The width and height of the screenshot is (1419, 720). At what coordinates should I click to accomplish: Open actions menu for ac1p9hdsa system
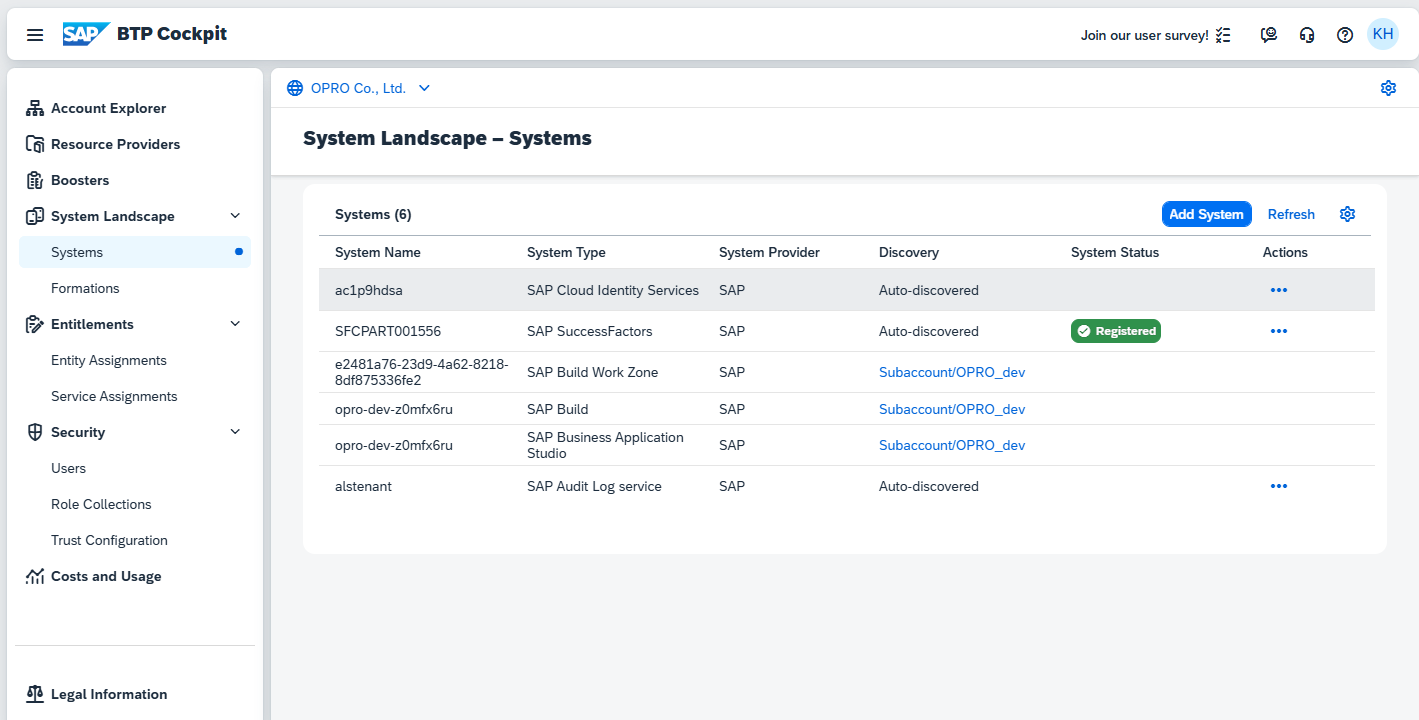tap(1278, 290)
